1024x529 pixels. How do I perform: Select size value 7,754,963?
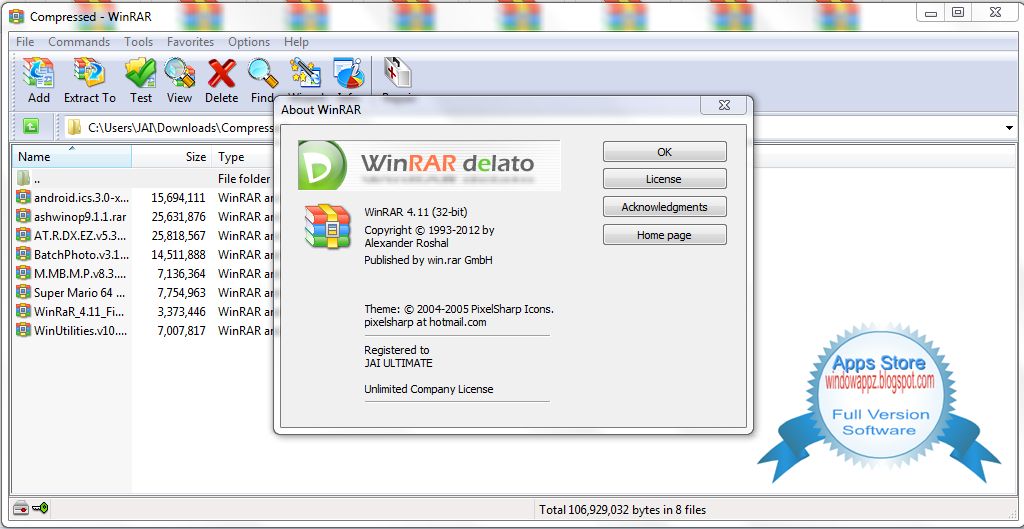(x=181, y=293)
